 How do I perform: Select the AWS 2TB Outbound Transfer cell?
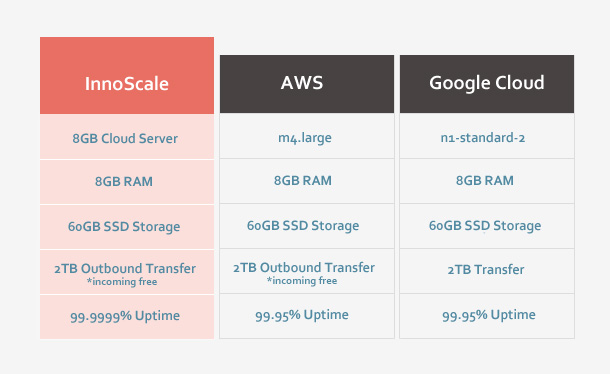pos(307,271)
